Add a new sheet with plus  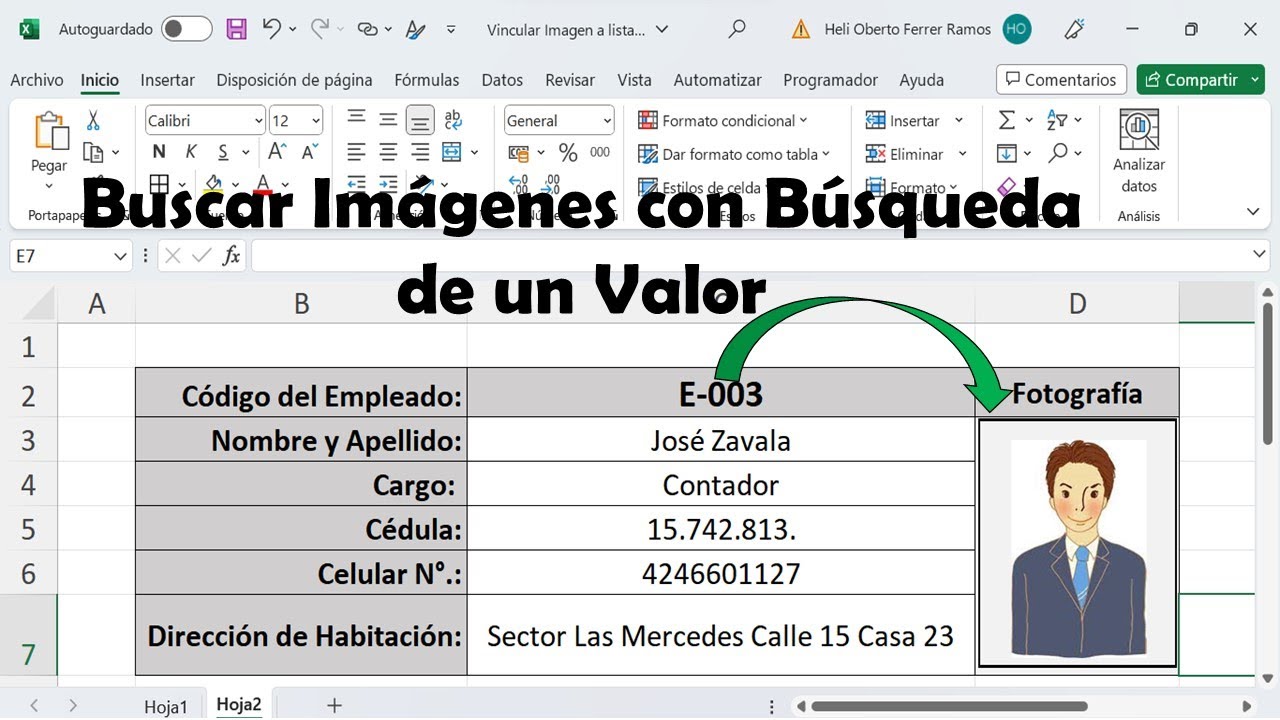click(x=334, y=705)
